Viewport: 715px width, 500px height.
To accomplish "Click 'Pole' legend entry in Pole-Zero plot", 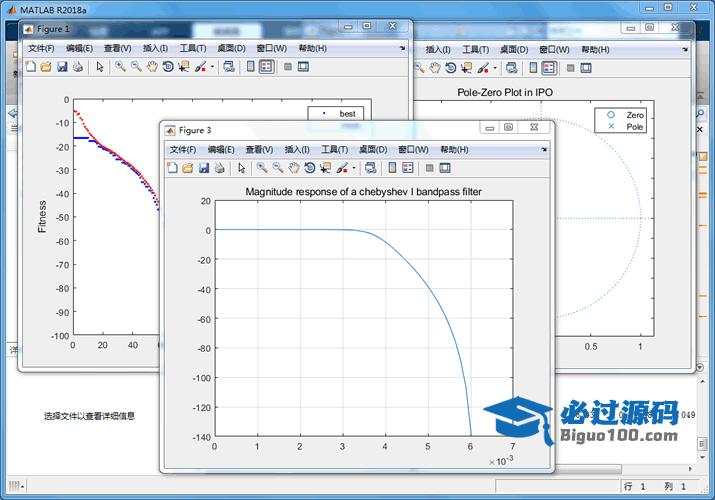I will [x=634, y=127].
